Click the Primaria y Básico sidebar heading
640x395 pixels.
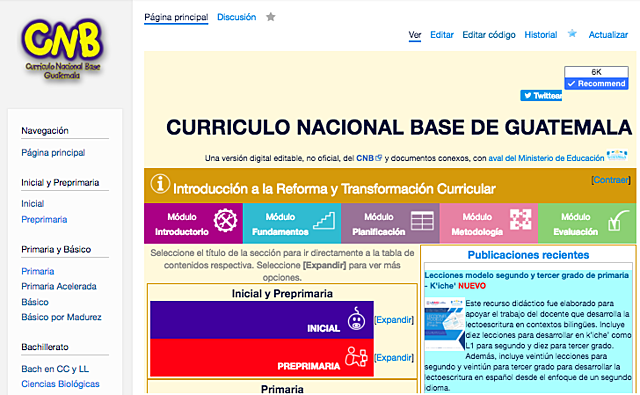coord(56,249)
